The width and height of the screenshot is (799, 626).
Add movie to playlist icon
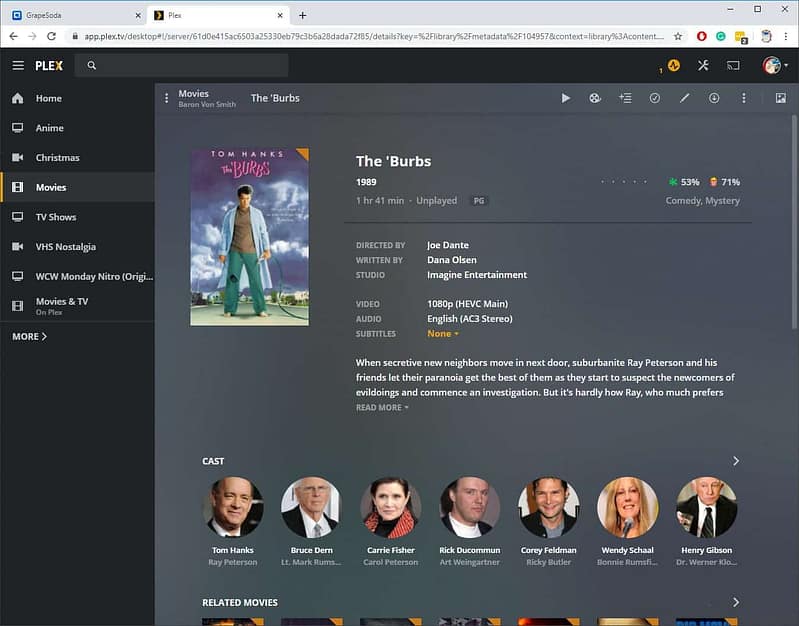click(x=625, y=98)
